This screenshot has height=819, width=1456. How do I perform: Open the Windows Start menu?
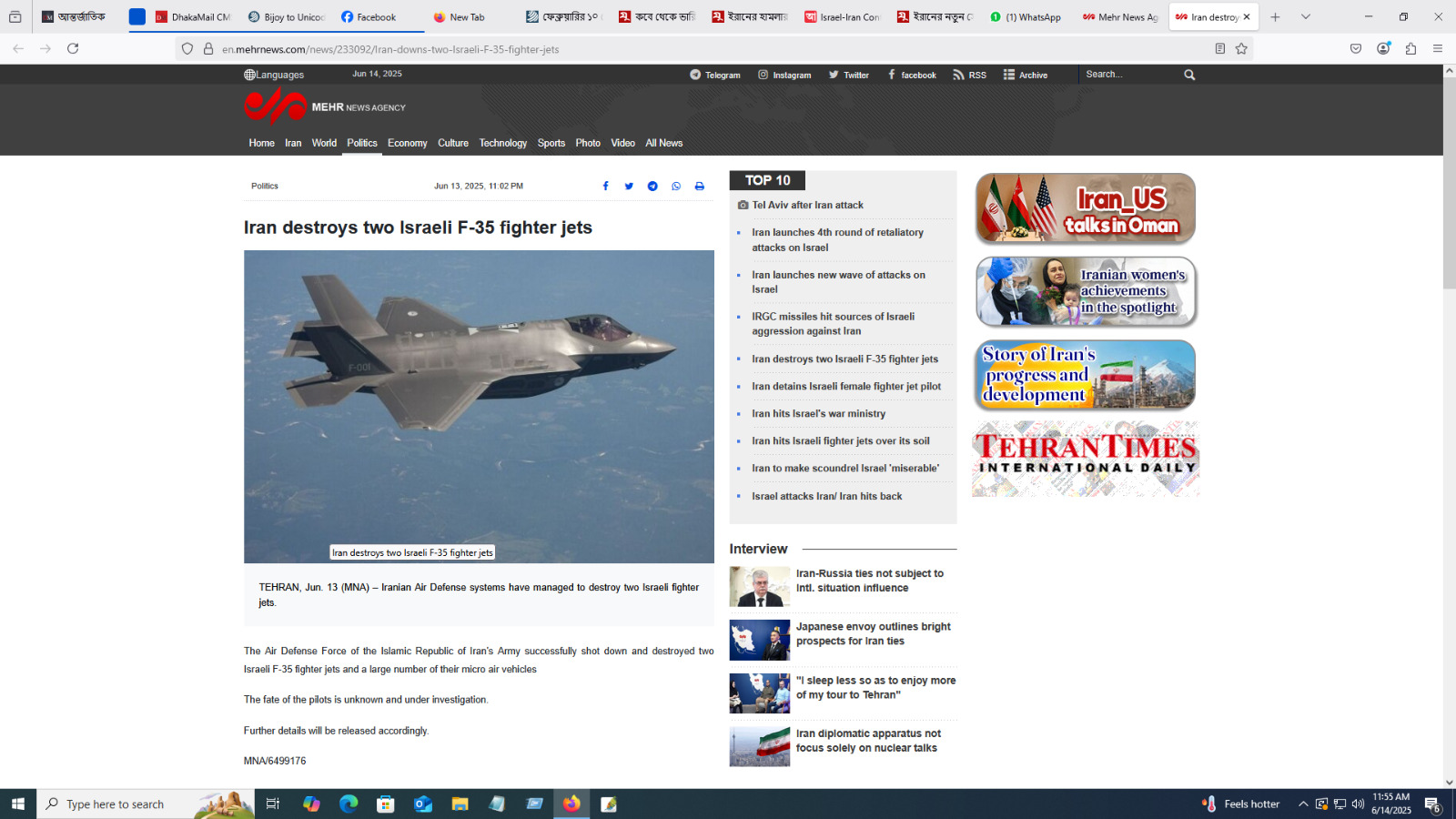[18, 804]
